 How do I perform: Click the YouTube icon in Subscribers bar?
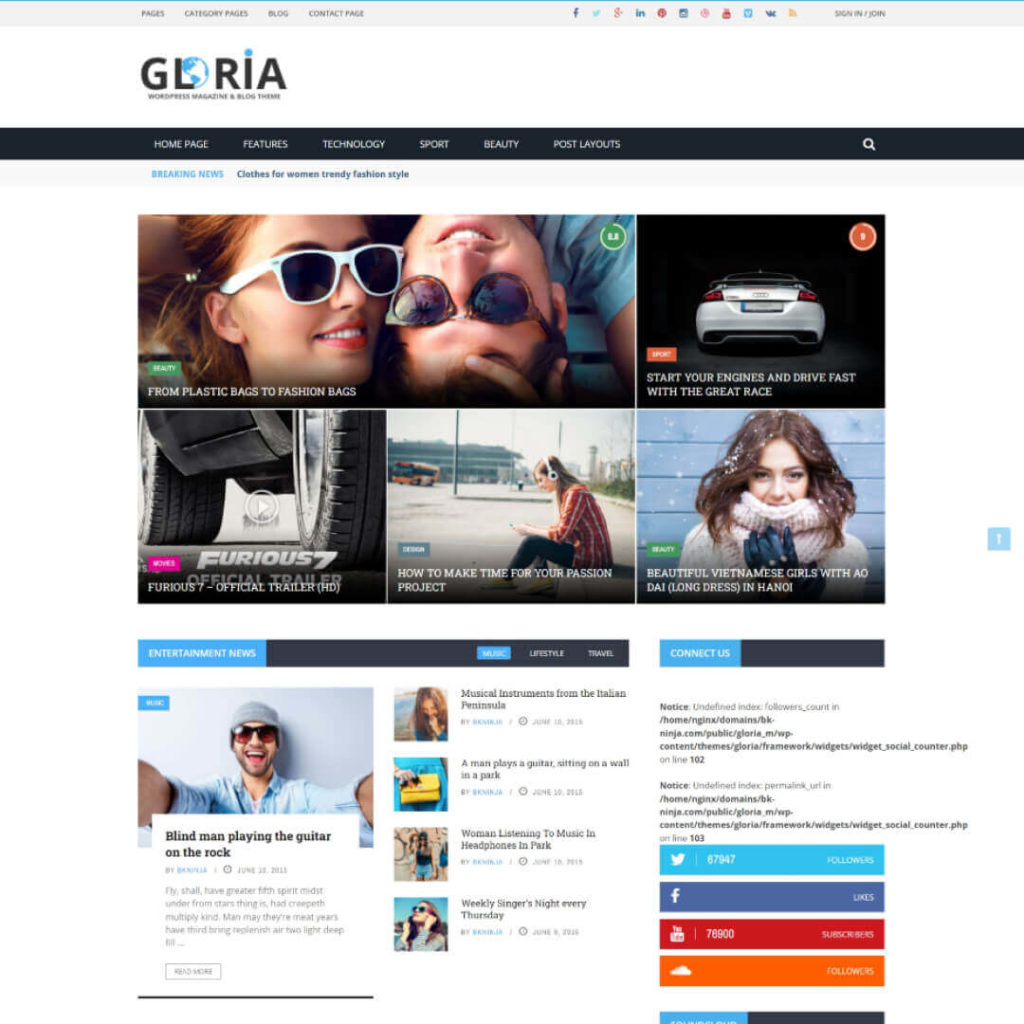677,934
